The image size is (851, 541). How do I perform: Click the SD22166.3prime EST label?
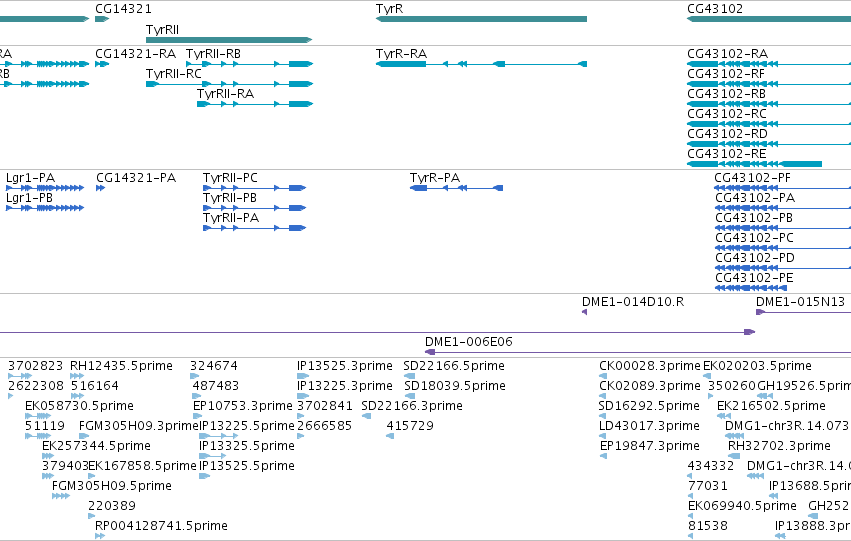click(x=412, y=406)
